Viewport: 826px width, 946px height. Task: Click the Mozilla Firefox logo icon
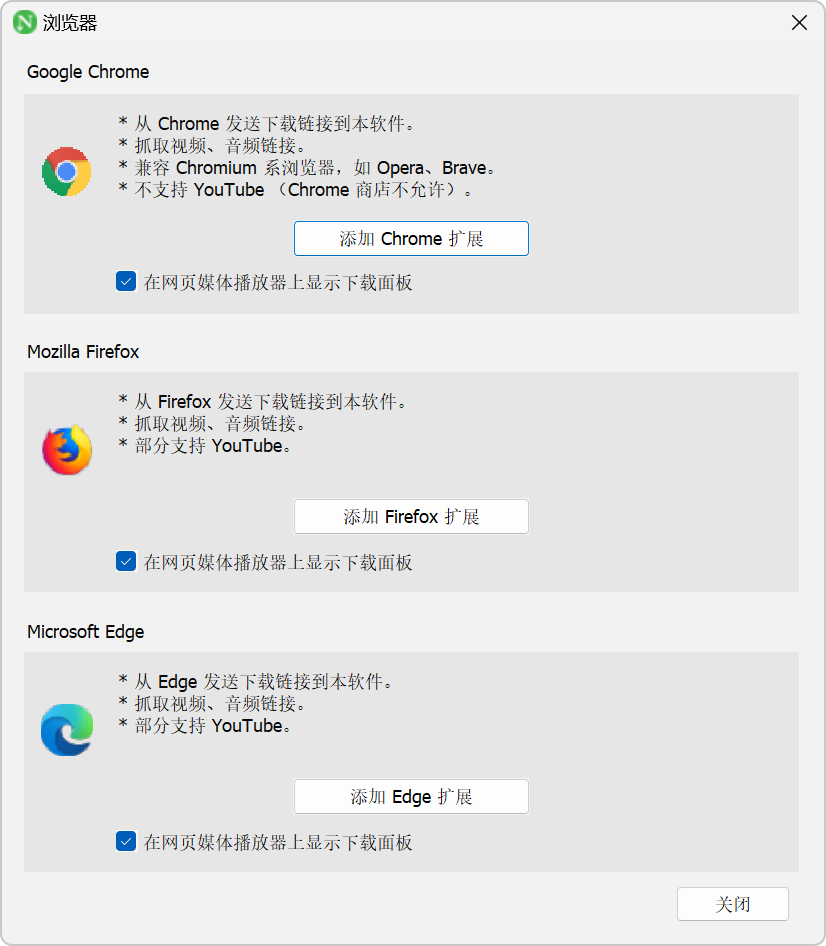(67, 450)
